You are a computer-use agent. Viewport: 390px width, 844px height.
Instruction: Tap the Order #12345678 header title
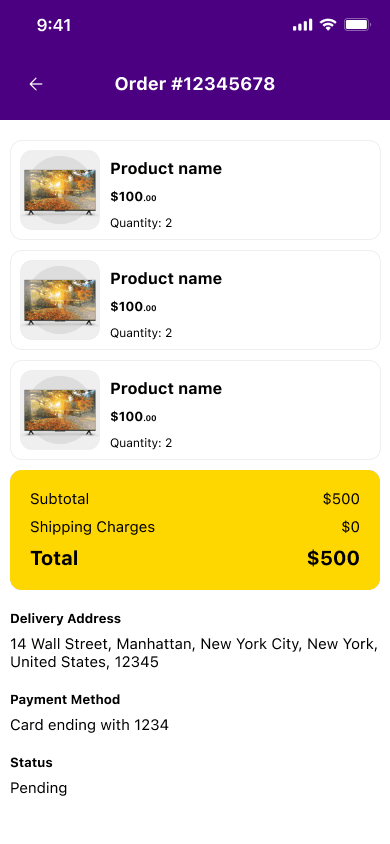coord(195,84)
